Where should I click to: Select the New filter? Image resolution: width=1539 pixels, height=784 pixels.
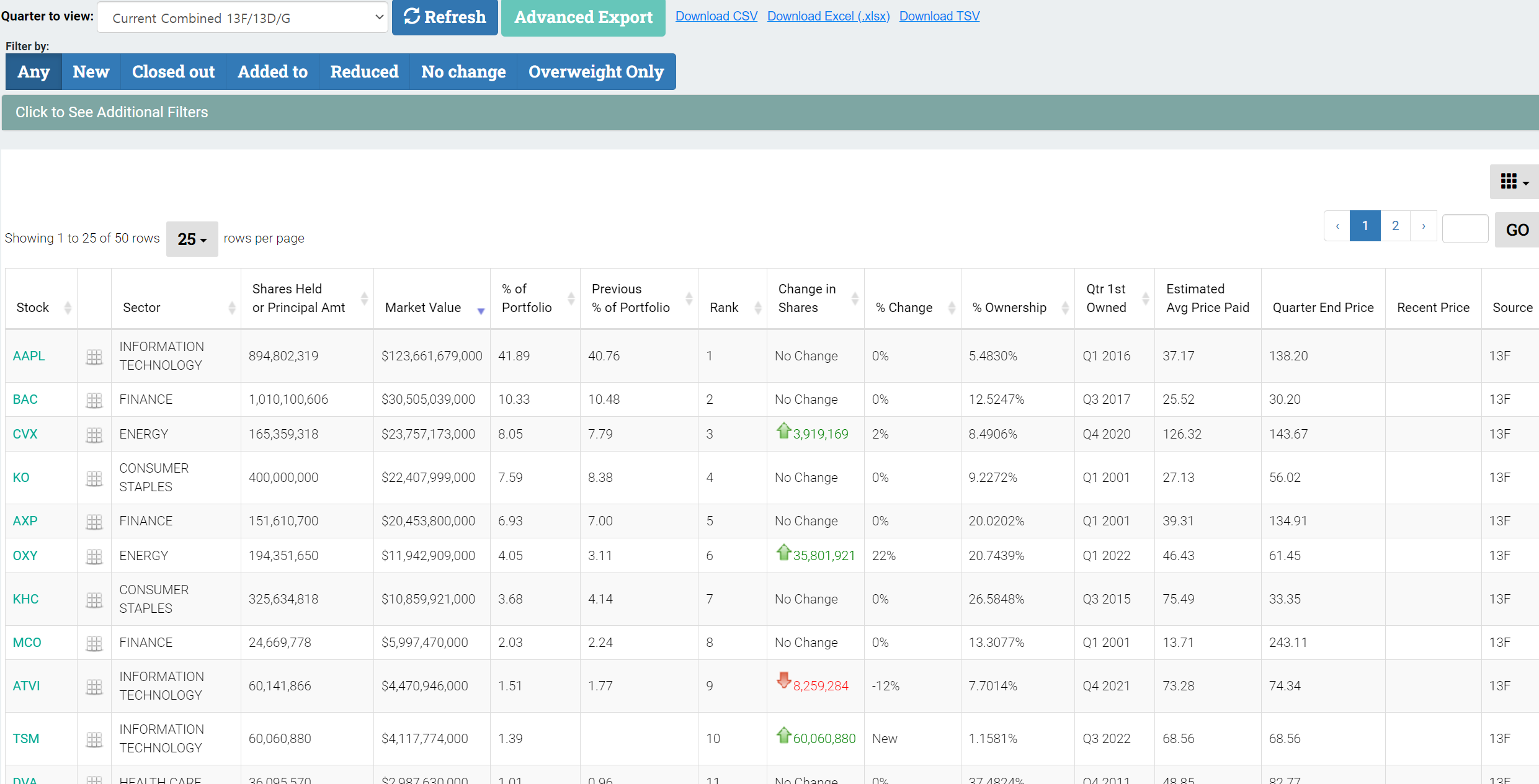point(91,72)
